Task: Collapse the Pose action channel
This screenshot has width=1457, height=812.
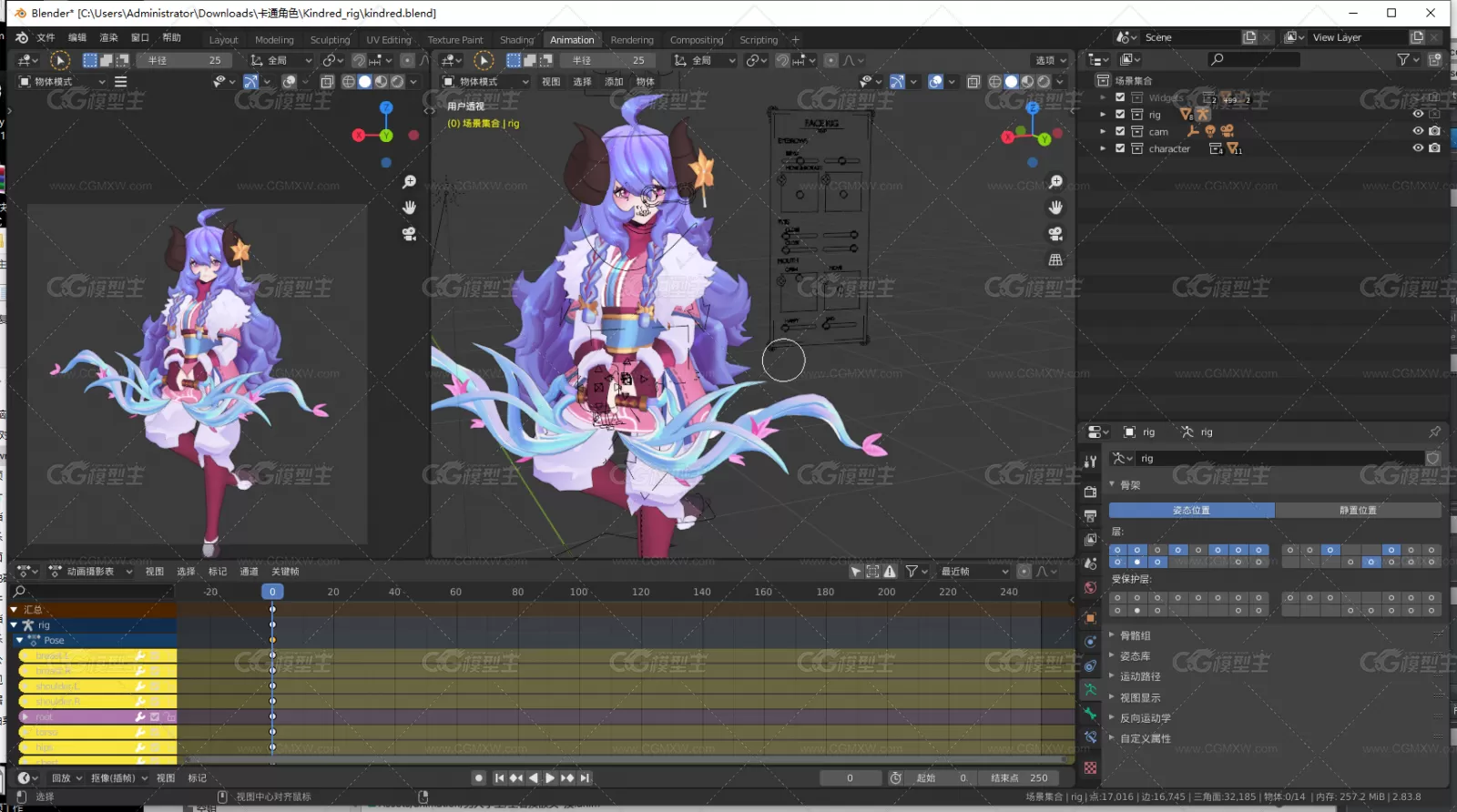Action: [19, 641]
